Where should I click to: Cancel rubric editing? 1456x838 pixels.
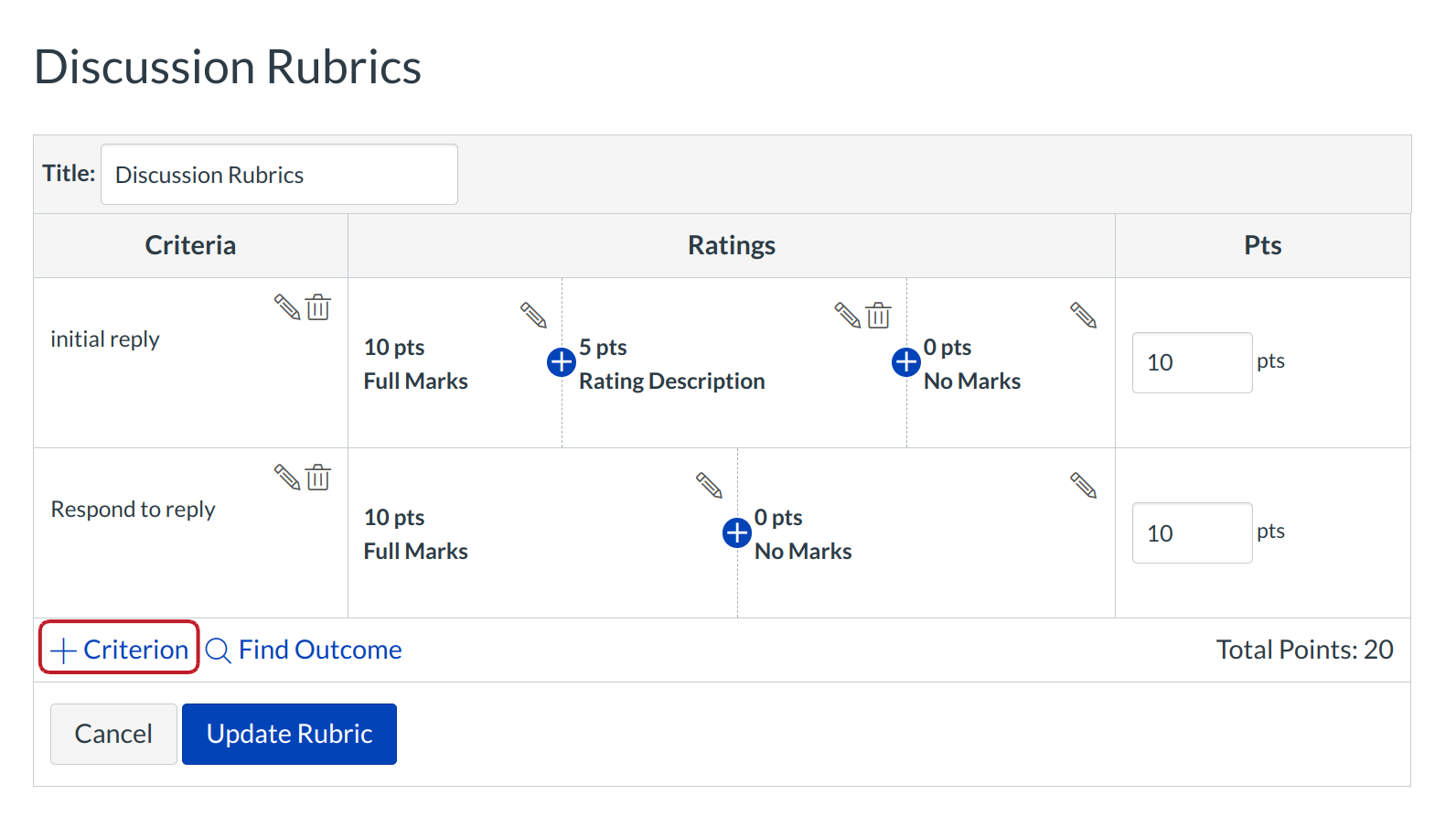coord(113,734)
